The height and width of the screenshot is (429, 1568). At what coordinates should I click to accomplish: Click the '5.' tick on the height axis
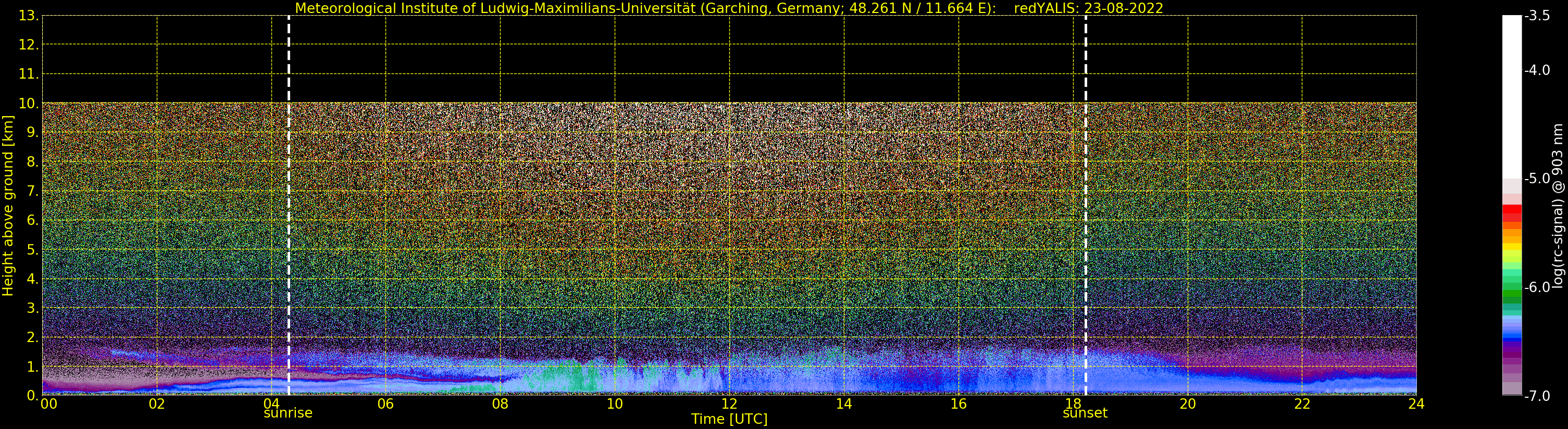coord(32,249)
